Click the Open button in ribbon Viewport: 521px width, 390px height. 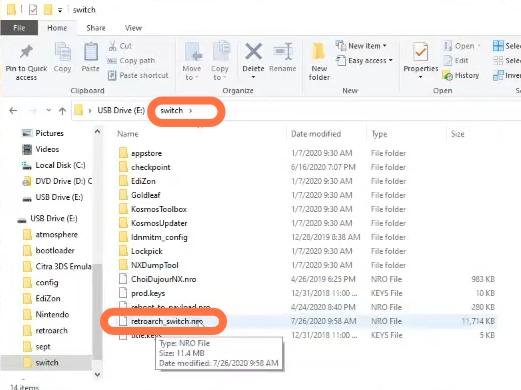coord(462,46)
